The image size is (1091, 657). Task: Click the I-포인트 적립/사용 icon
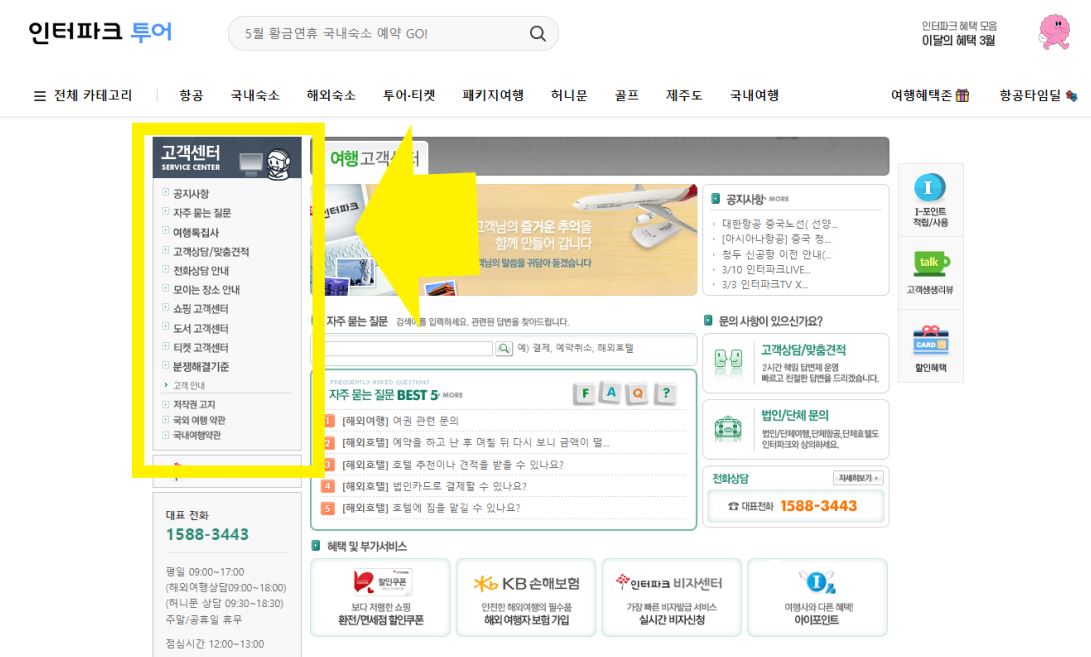pos(930,188)
